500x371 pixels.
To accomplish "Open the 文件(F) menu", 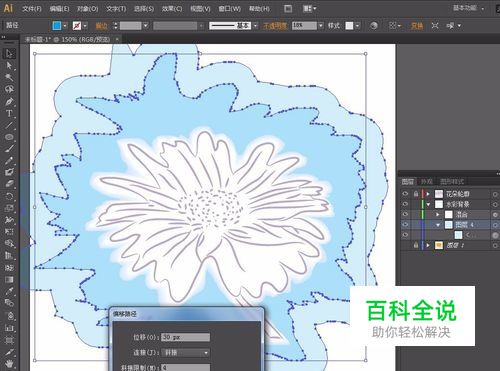I will click(32, 9).
